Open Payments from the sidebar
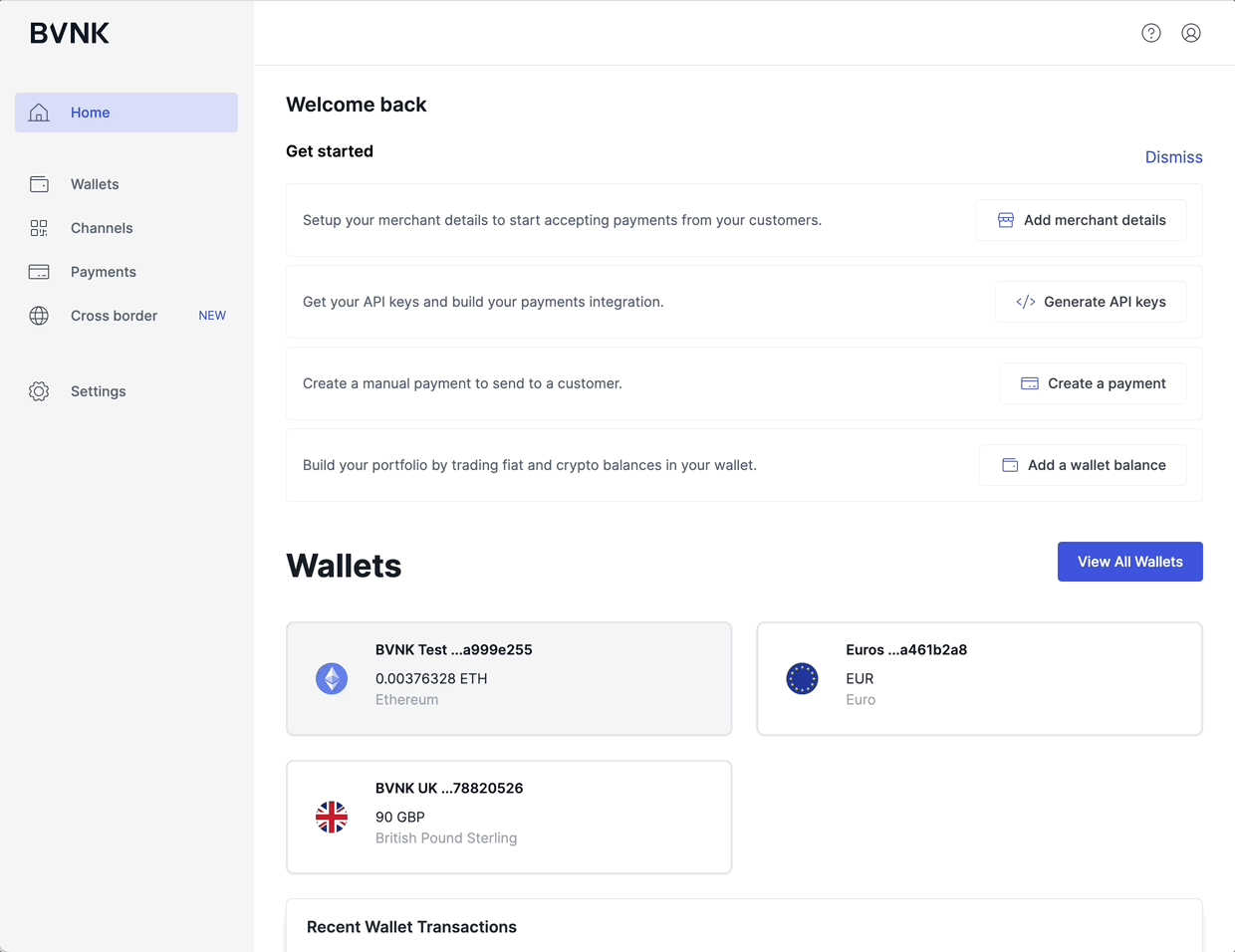Screen dimensions: 1235x952 point(126,272)
